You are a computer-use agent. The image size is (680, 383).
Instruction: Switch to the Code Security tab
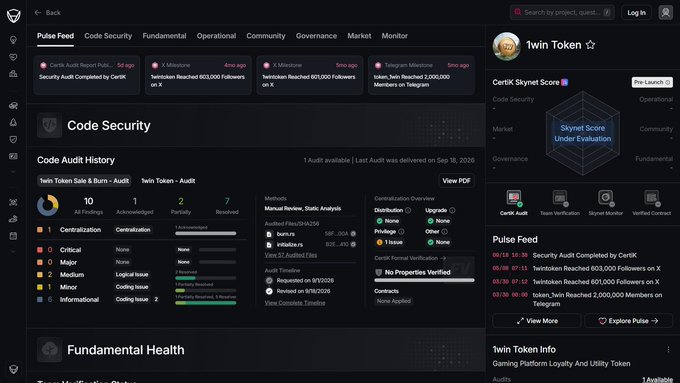108,36
